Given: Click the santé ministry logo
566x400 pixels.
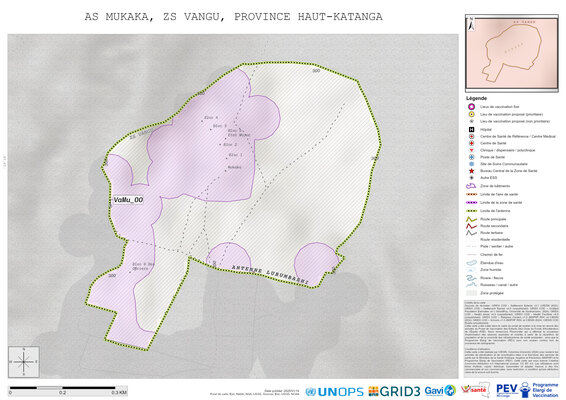Looking at the screenshot, I should 475,390.
